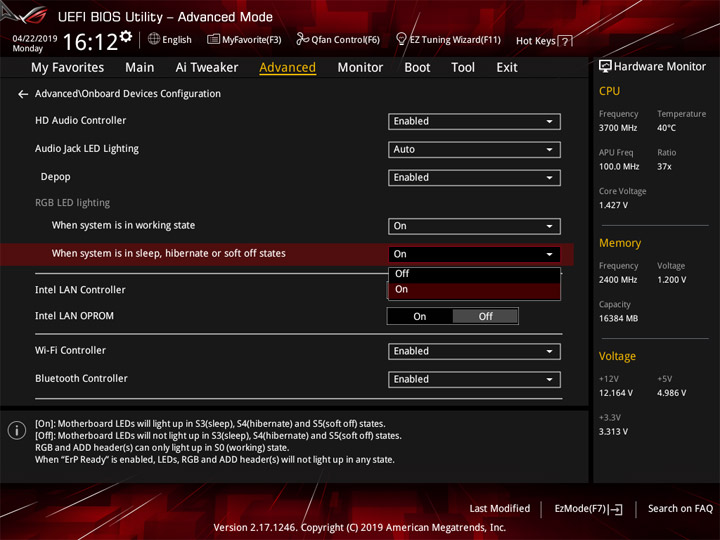Select Intel LAN Controller label
Screen dimensions: 720x540
80,290
